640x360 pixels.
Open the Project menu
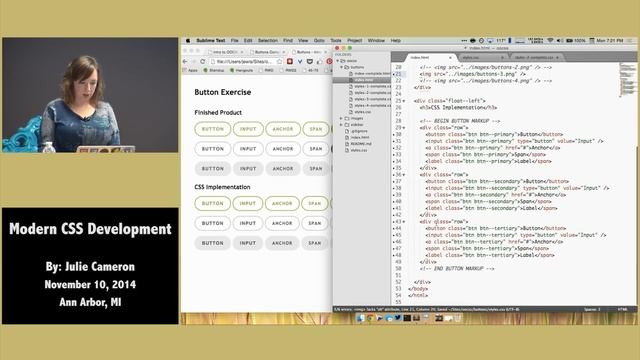click(355, 40)
